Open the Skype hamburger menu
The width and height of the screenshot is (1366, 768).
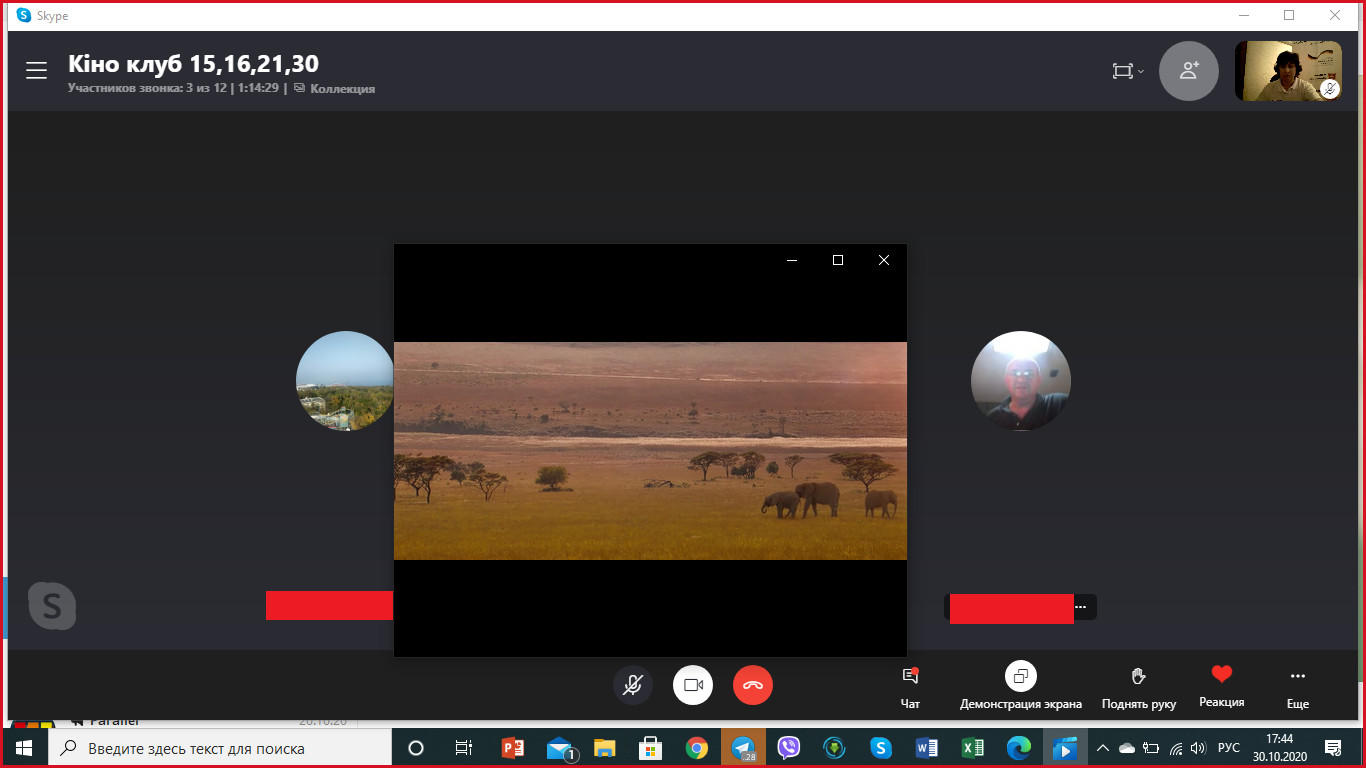[x=37, y=71]
